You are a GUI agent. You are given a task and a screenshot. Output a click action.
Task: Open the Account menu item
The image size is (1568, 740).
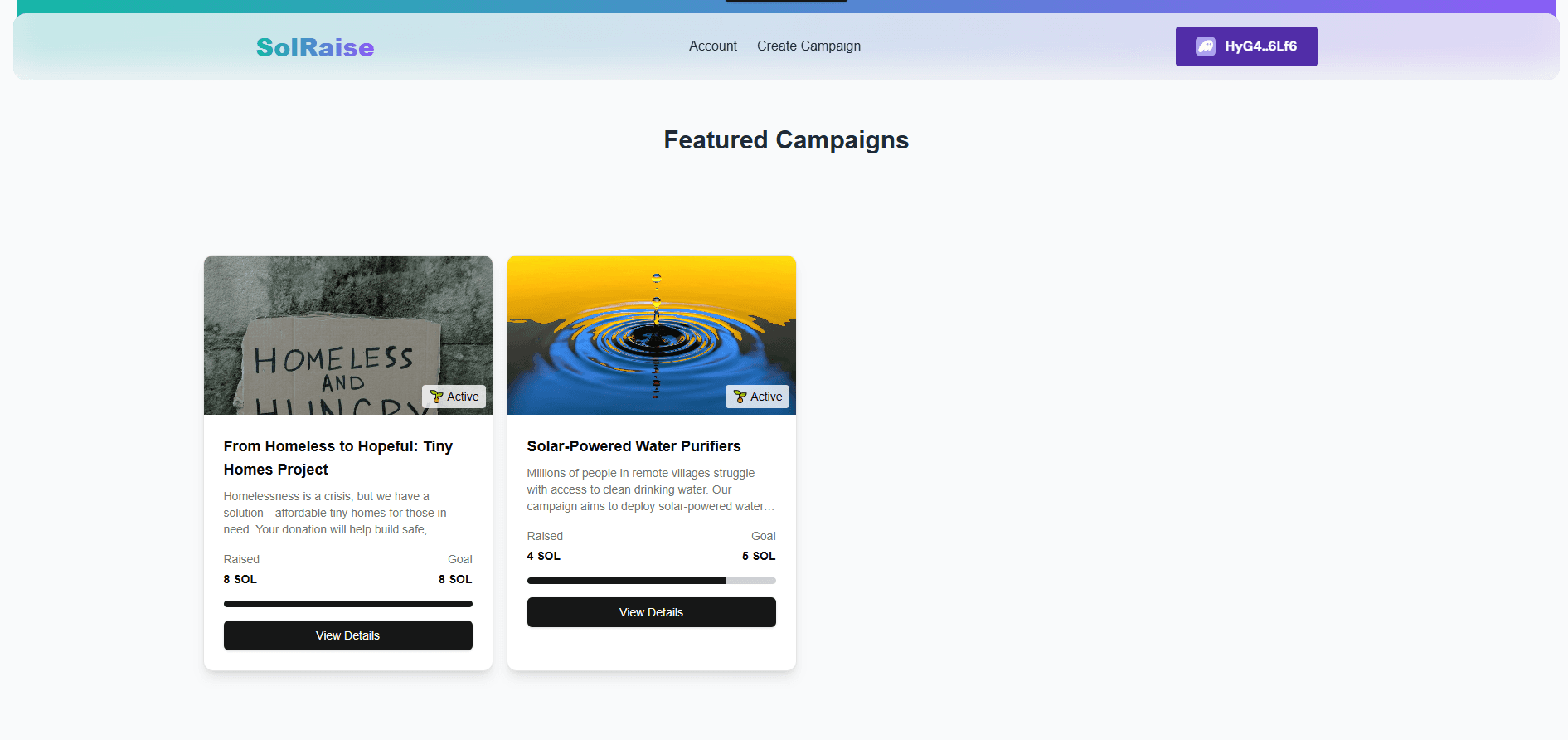(713, 46)
